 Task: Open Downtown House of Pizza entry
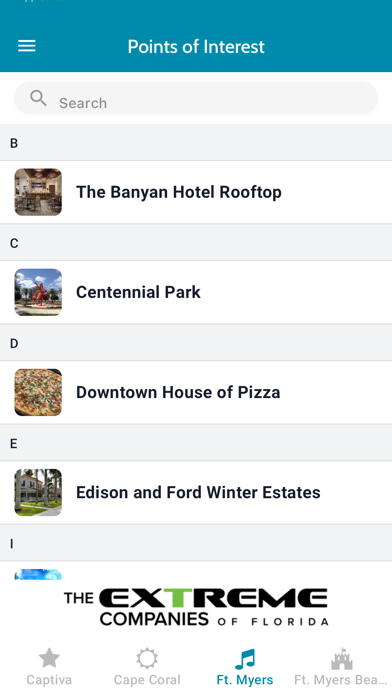196,392
